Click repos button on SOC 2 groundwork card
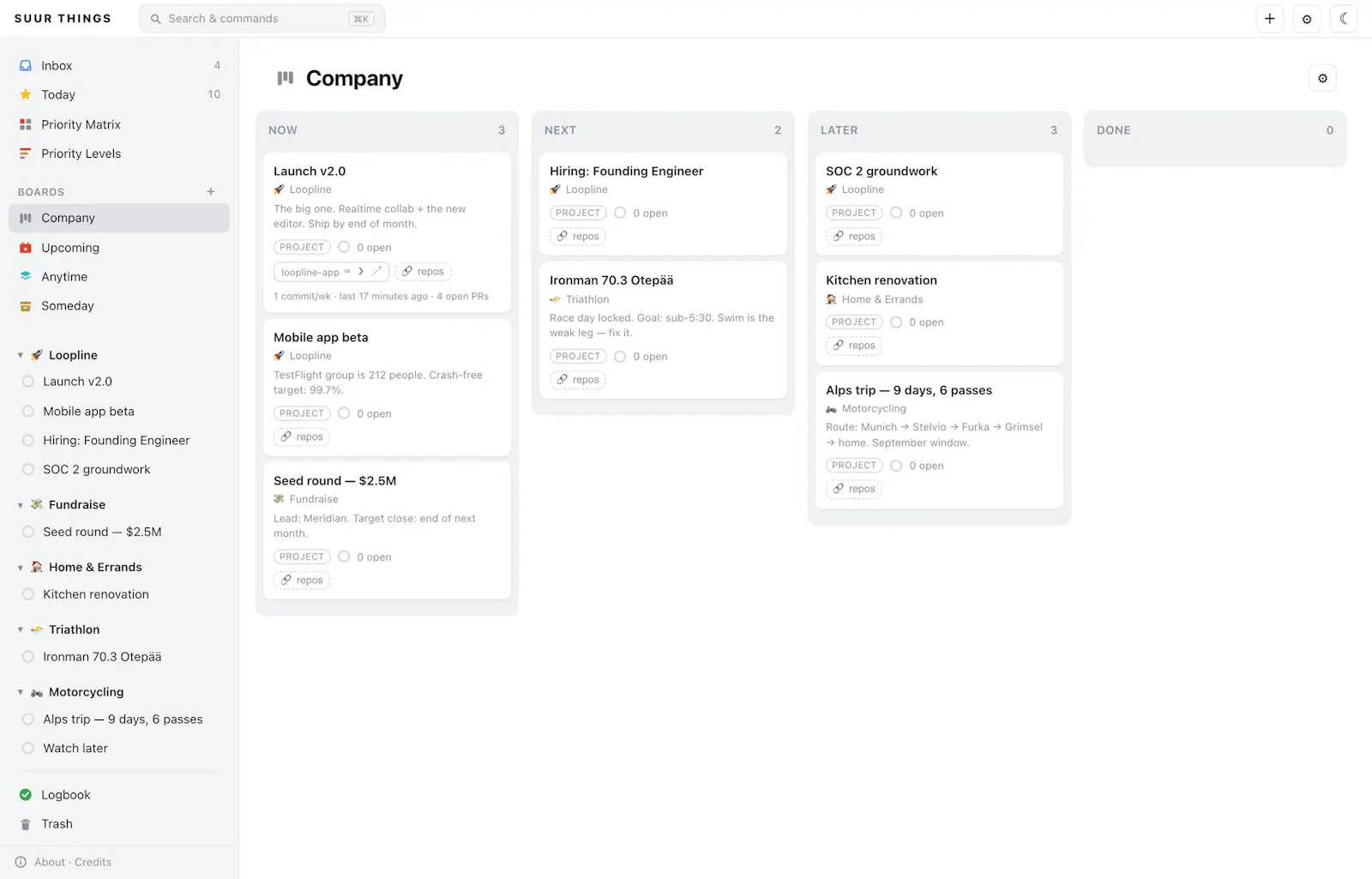The image size is (1372, 879). pyautogui.click(x=854, y=237)
